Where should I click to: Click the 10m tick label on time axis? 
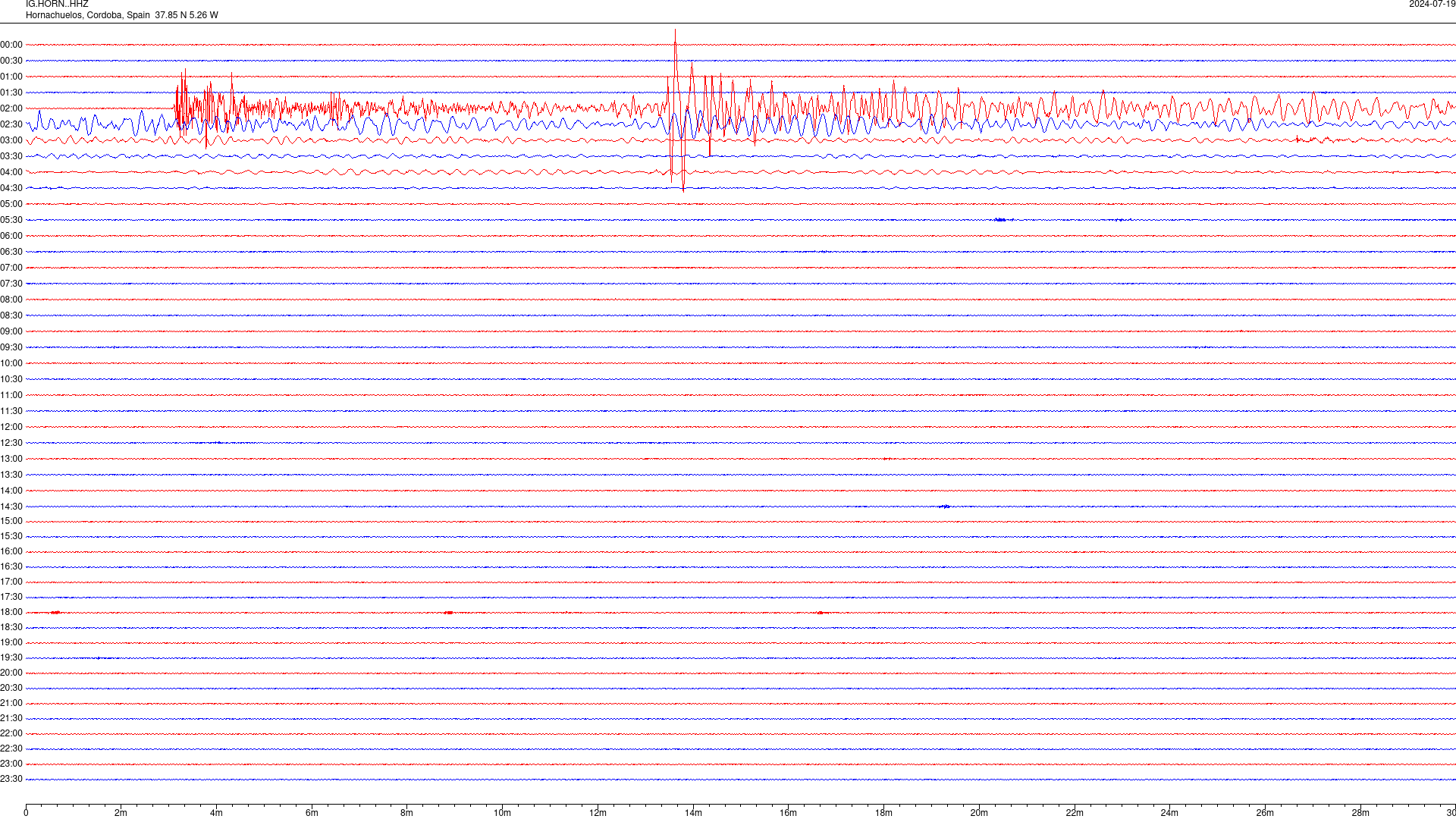pos(502,813)
